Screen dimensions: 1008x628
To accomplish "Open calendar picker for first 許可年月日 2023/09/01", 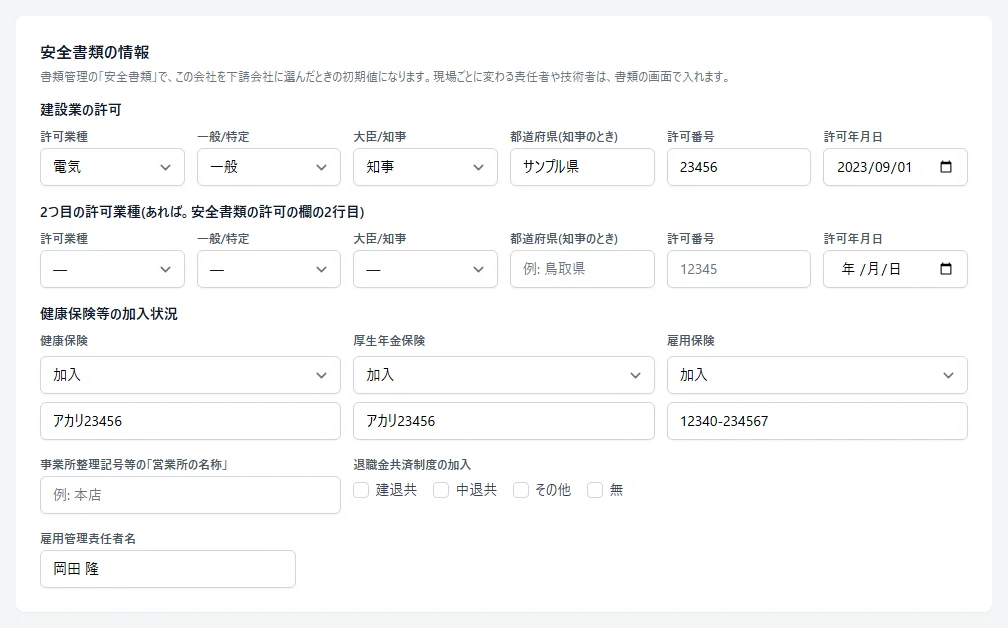I will coord(946,167).
